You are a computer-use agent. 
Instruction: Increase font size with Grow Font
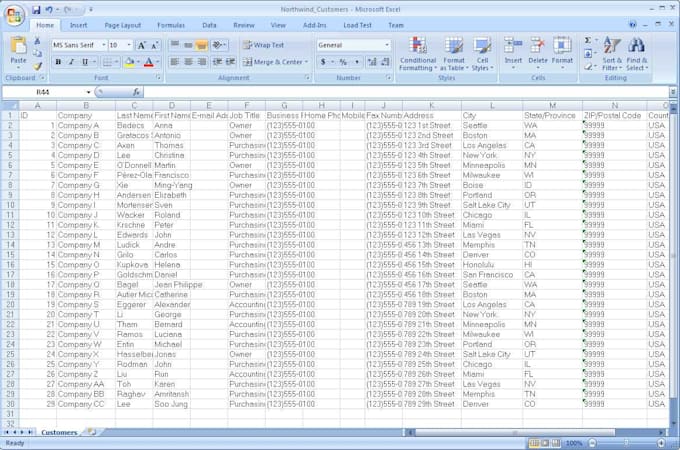coord(141,45)
